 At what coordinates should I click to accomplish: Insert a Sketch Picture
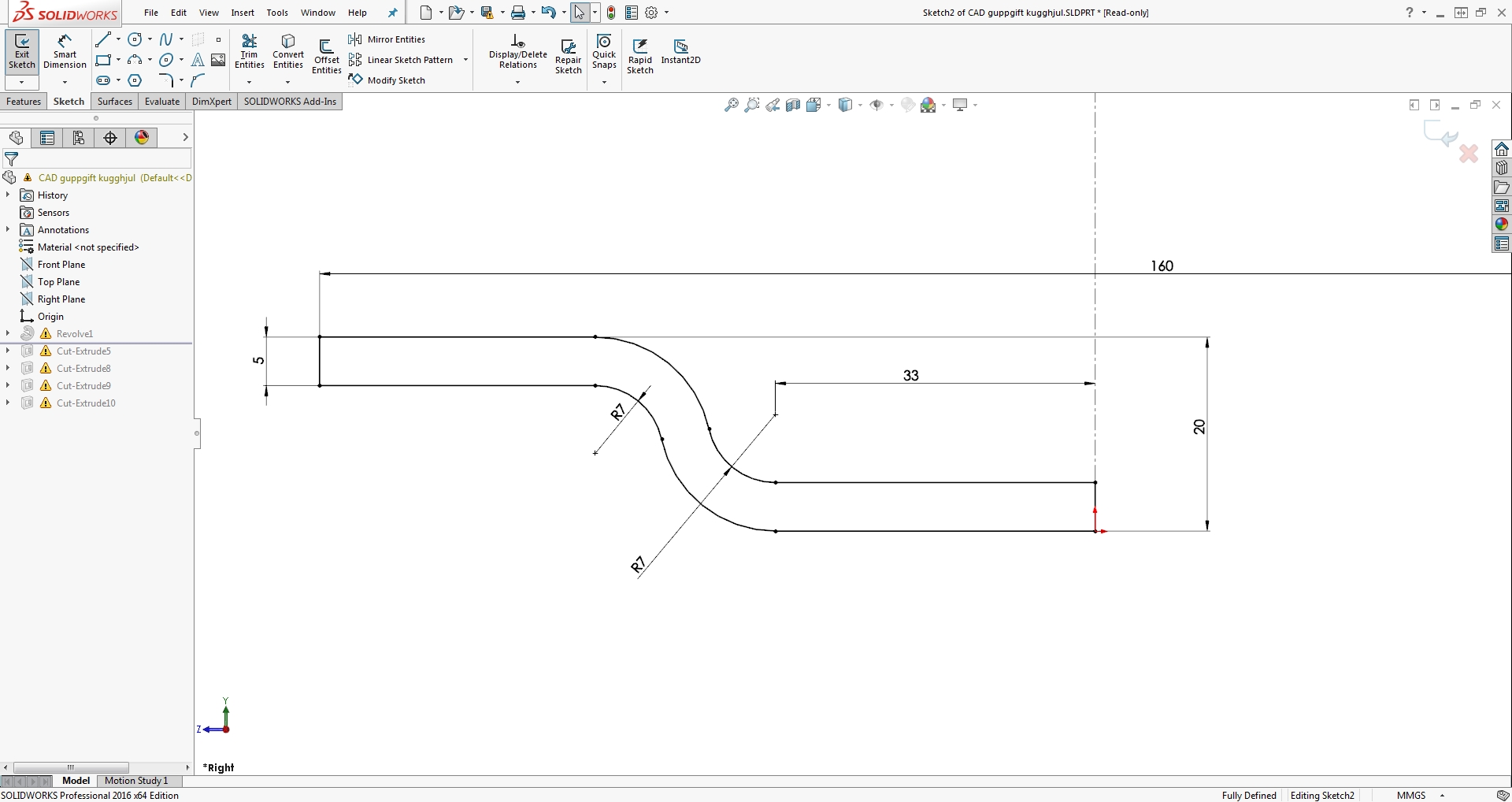click(x=218, y=60)
